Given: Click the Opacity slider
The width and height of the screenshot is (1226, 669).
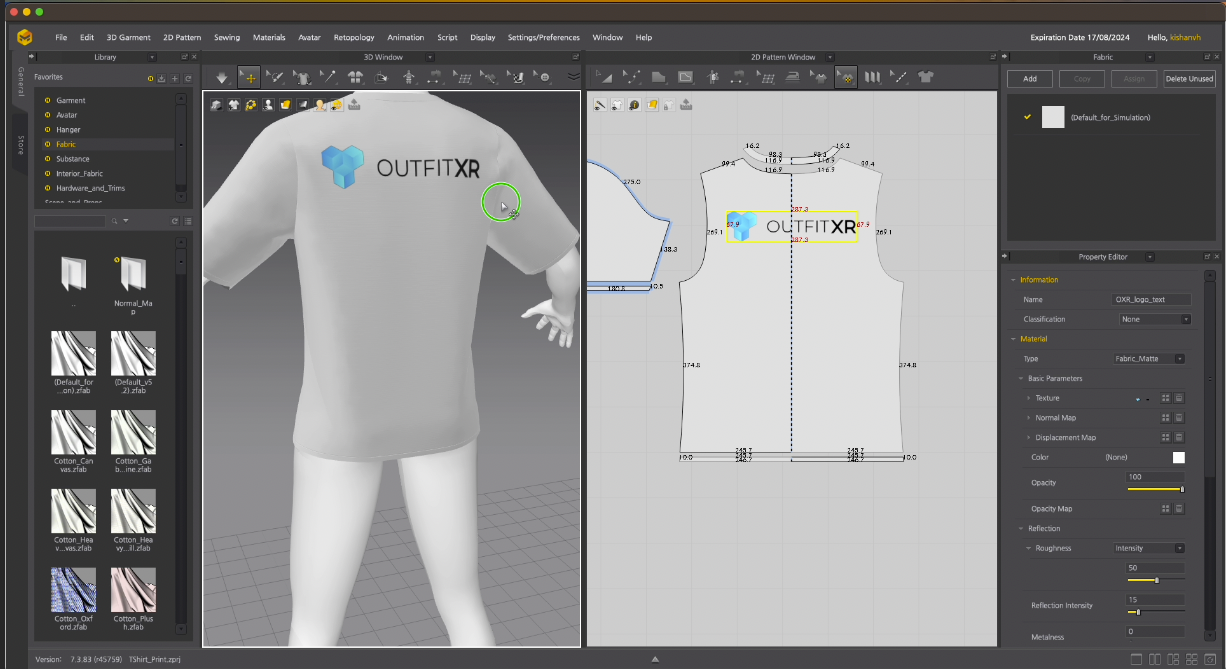Looking at the screenshot, I should (1155, 489).
